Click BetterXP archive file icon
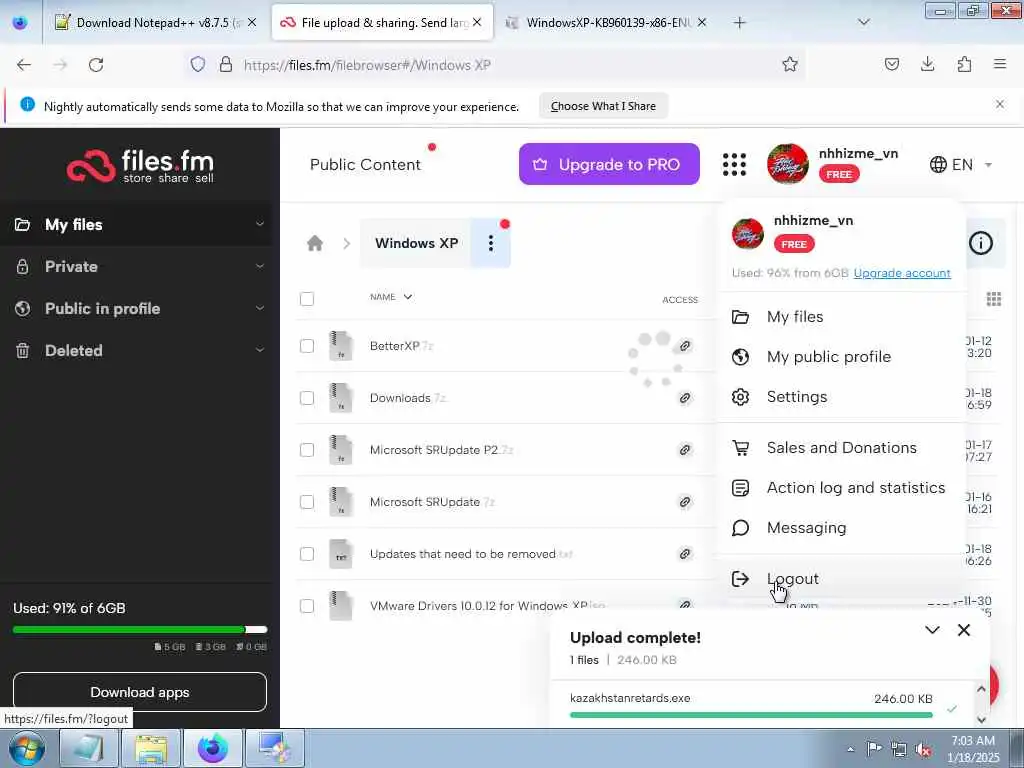Viewport: 1024px width, 768px height. (340, 346)
